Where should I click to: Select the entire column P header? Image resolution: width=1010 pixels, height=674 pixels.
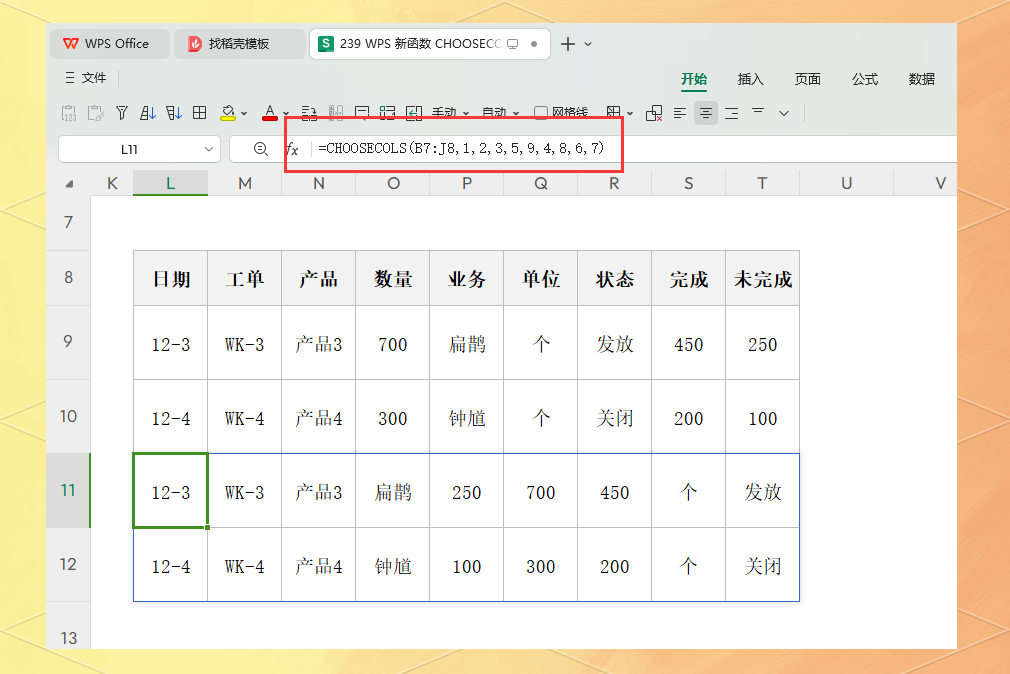467,183
